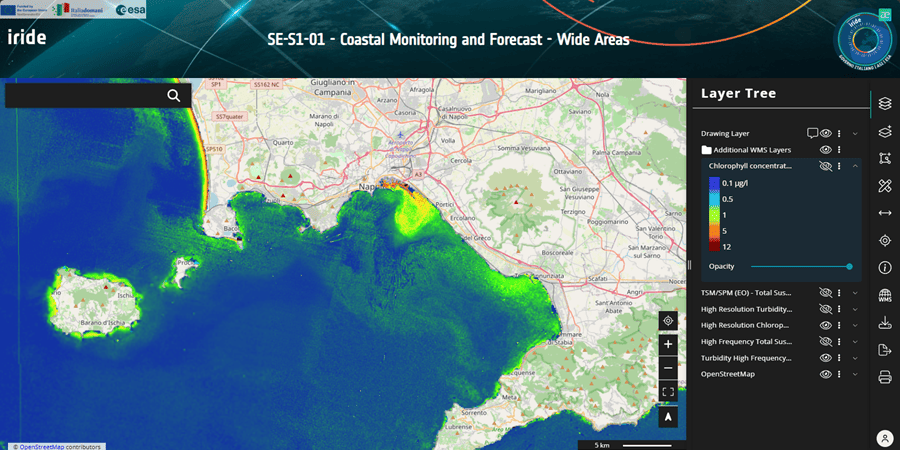Select the OpenStreetMap layer name
This screenshot has width=900, height=450.
(728, 374)
